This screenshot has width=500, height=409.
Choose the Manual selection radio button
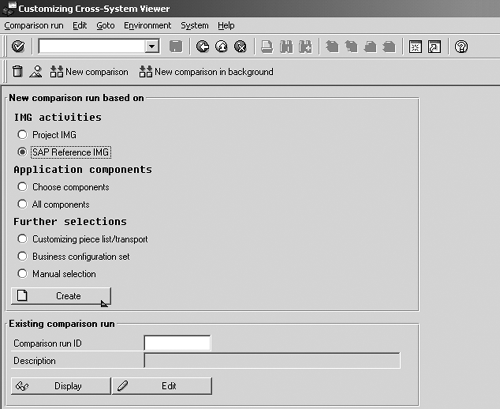pos(22,273)
